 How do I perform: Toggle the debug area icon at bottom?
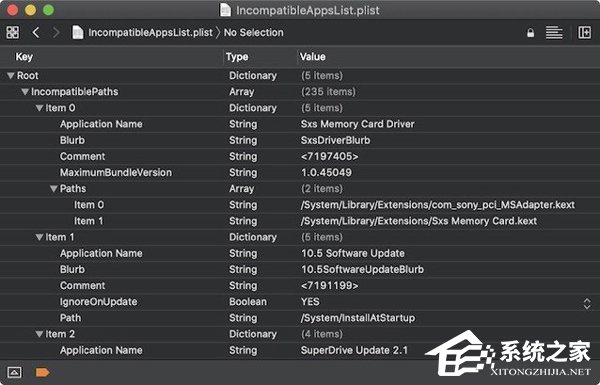pyautogui.click(x=15, y=372)
